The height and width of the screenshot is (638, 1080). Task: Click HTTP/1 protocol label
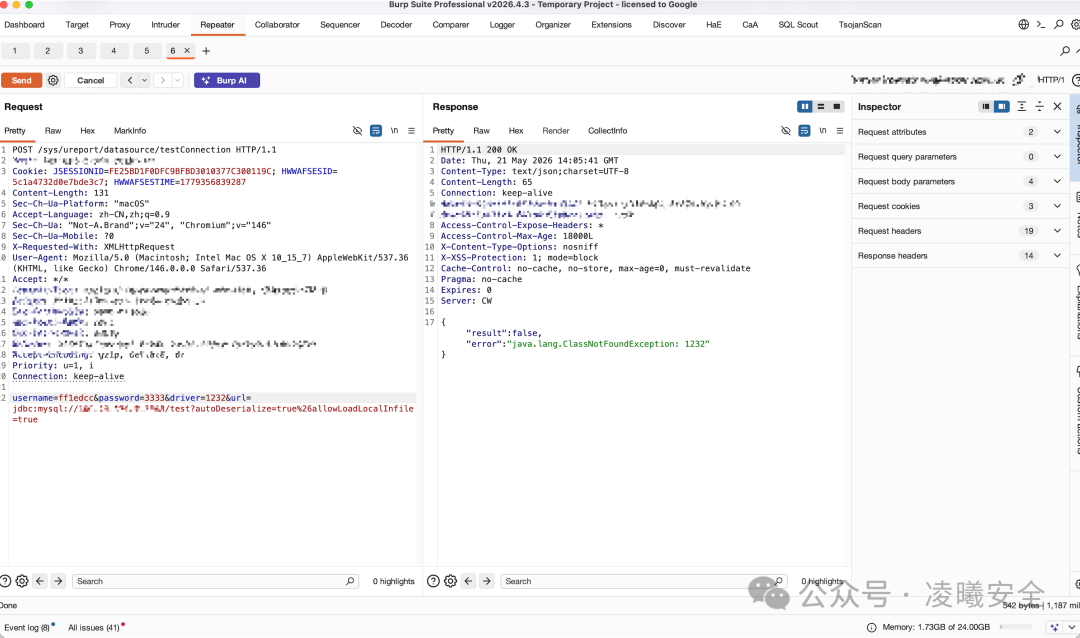click(x=1051, y=80)
